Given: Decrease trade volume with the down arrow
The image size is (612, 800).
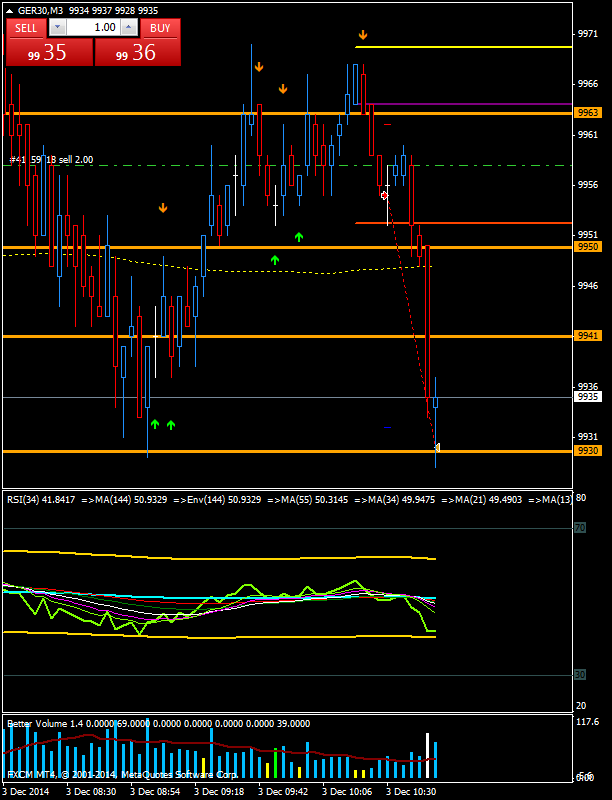Looking at the screenshot, I should (x=56, y=28).
